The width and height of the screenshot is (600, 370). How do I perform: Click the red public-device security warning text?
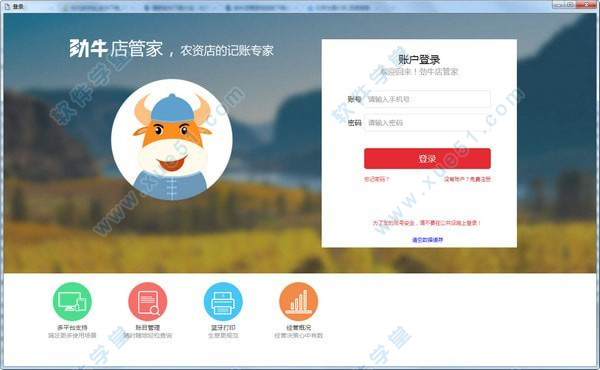427,223
